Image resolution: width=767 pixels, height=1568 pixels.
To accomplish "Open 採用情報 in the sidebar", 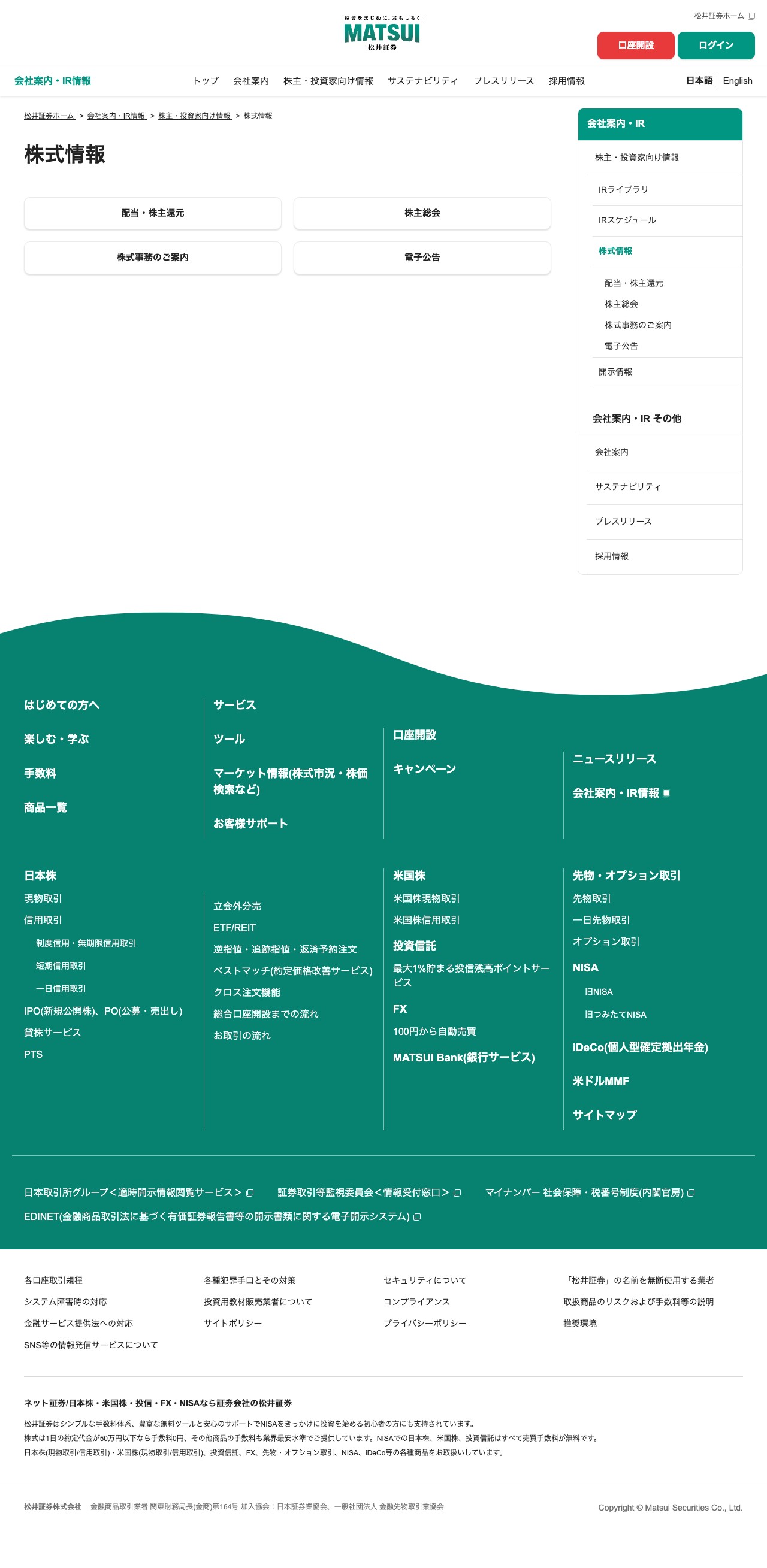I will [x=663, y=556].
